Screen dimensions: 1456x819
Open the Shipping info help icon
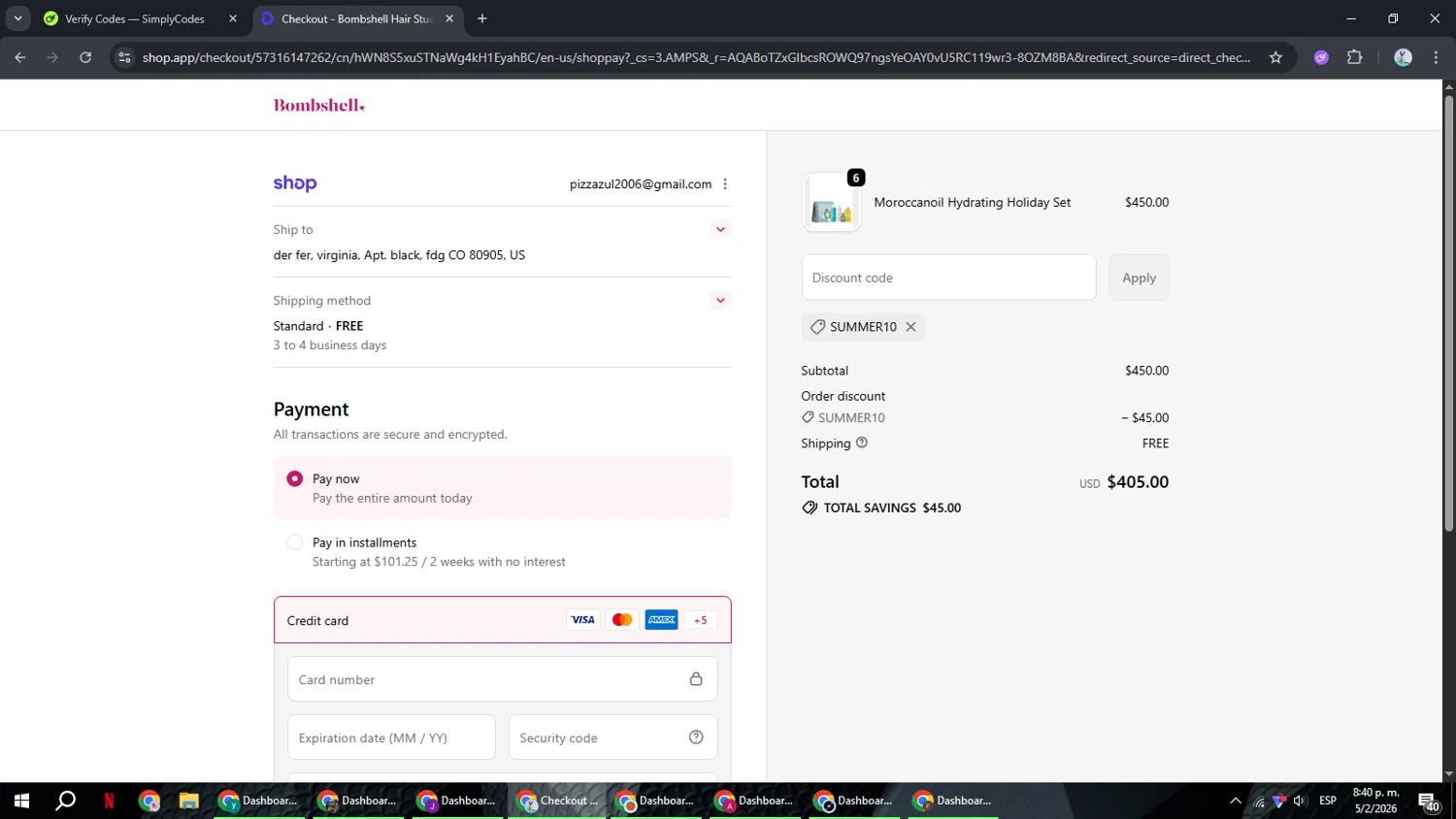(x=862, y=442)
